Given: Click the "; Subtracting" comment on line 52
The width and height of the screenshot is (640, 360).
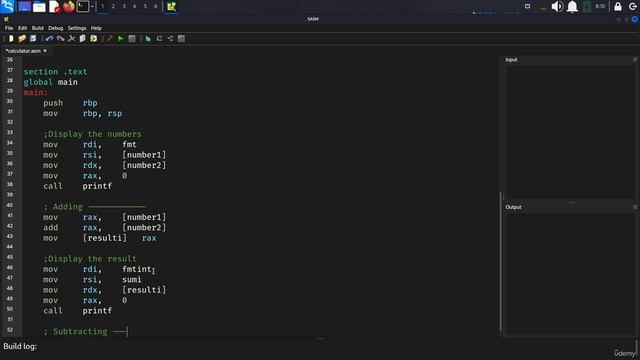Looking at the screenshot, I should point(85,331).
